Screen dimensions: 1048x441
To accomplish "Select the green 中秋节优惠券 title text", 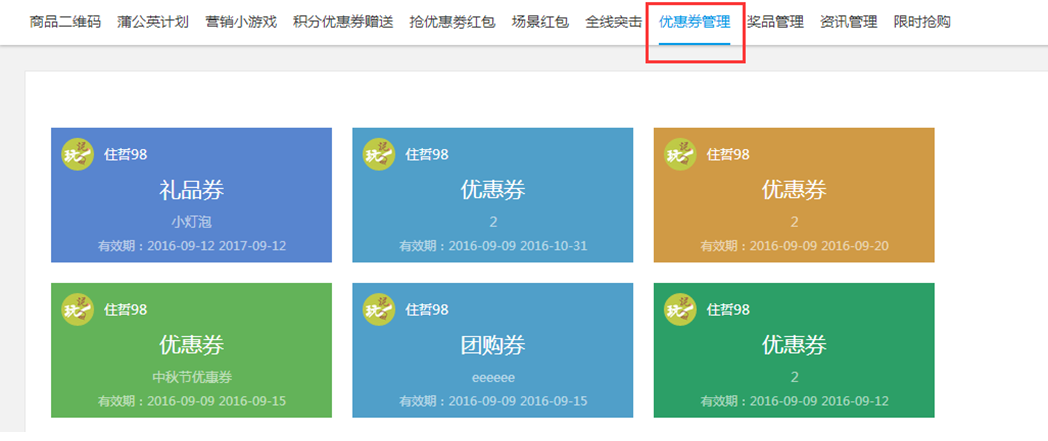I will pos(191,377).
